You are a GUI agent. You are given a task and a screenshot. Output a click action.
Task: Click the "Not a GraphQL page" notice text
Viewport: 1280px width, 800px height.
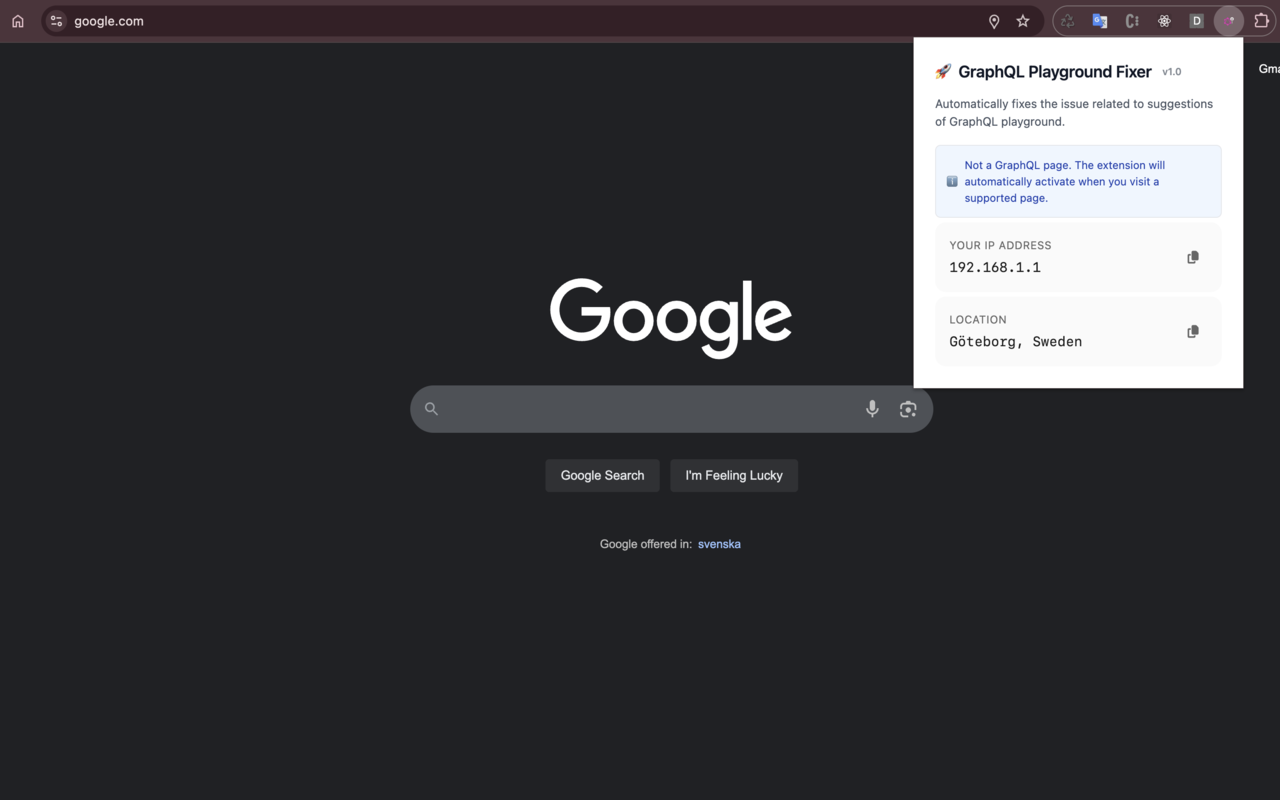tap(1065, 181)
